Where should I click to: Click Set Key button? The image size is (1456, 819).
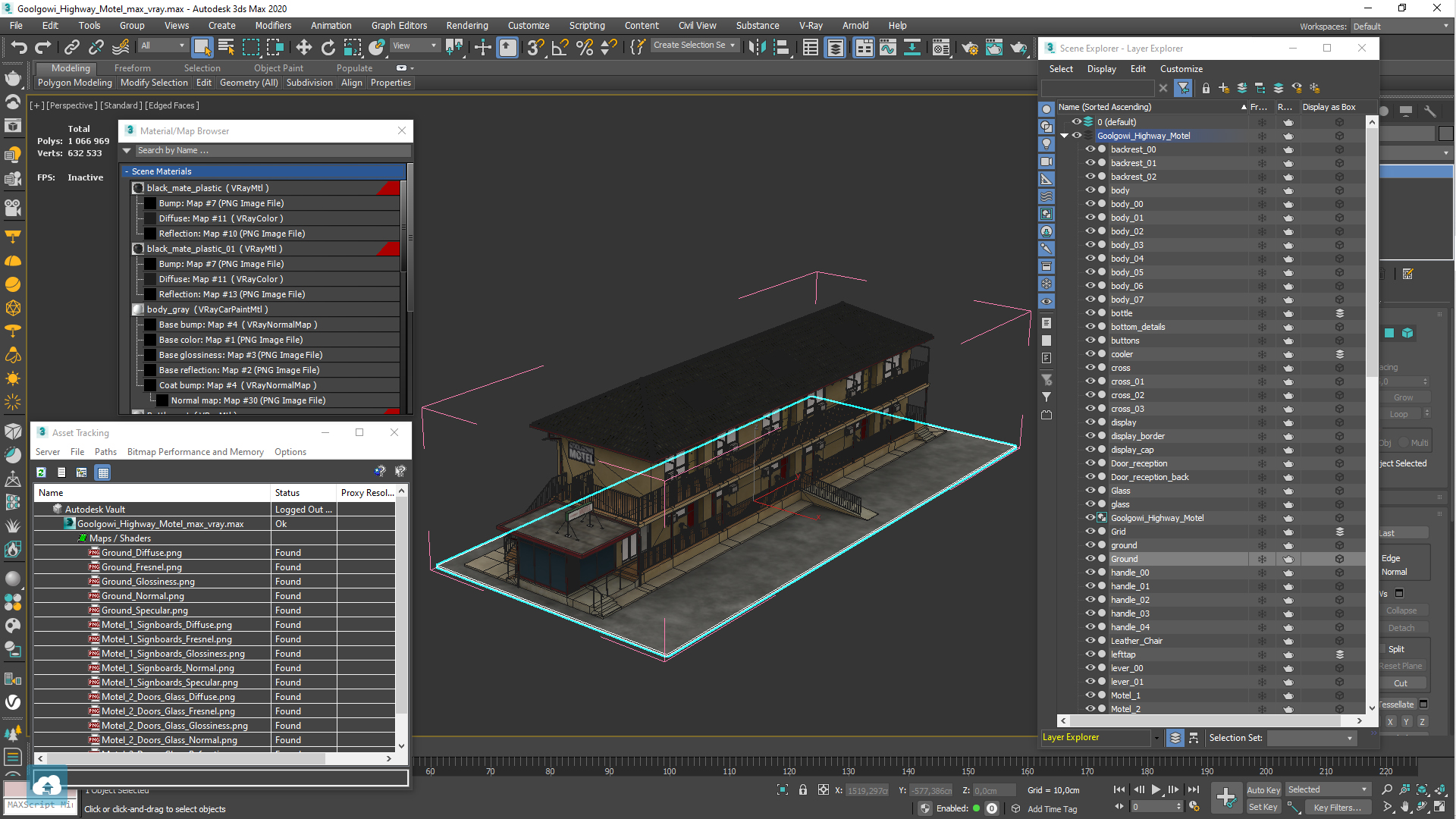click(1263, 807)
